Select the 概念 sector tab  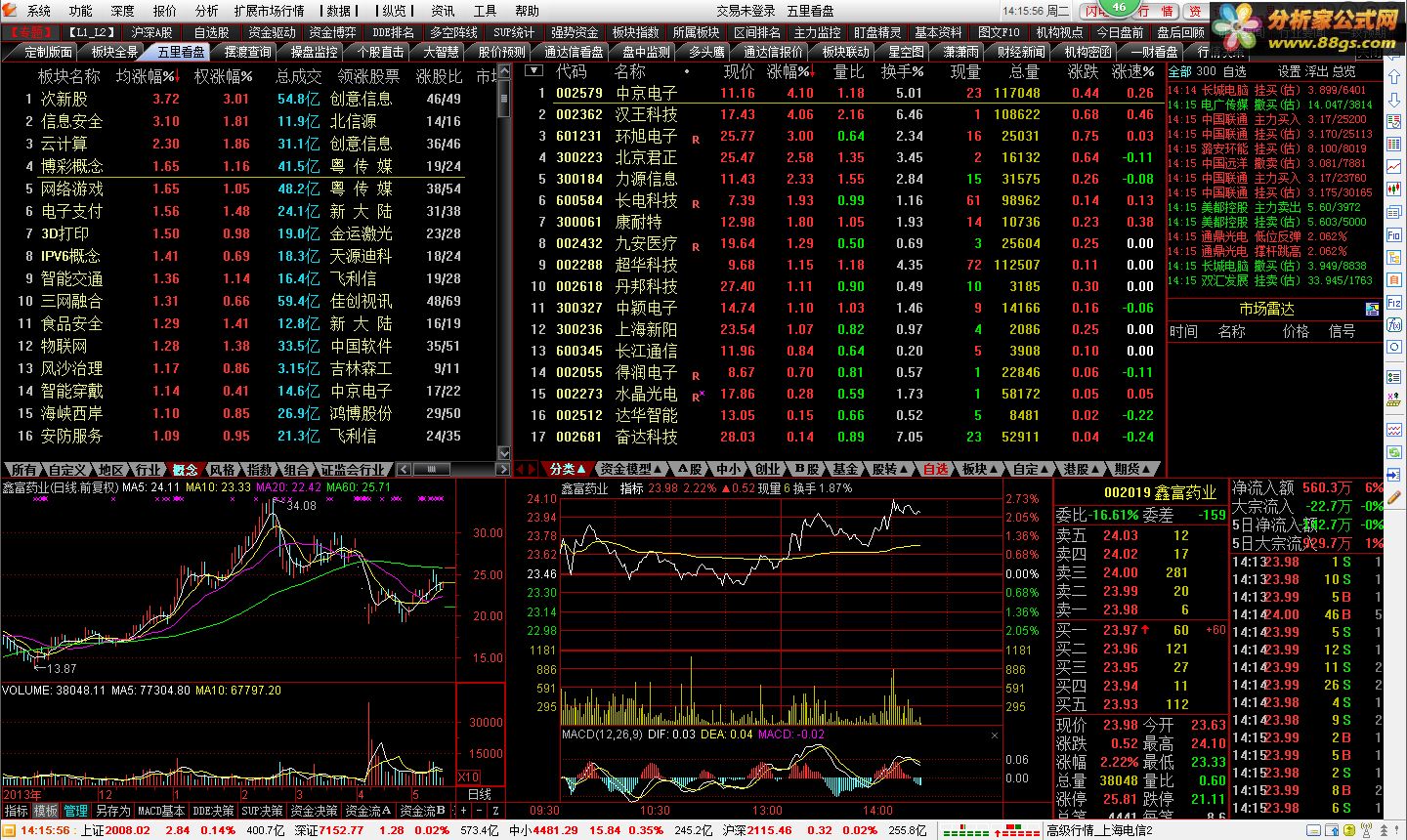(x=184, y=470)
